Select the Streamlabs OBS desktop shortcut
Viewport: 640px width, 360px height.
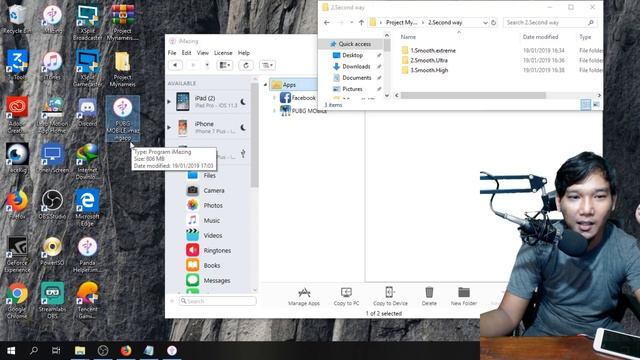(x=52, y=301)
